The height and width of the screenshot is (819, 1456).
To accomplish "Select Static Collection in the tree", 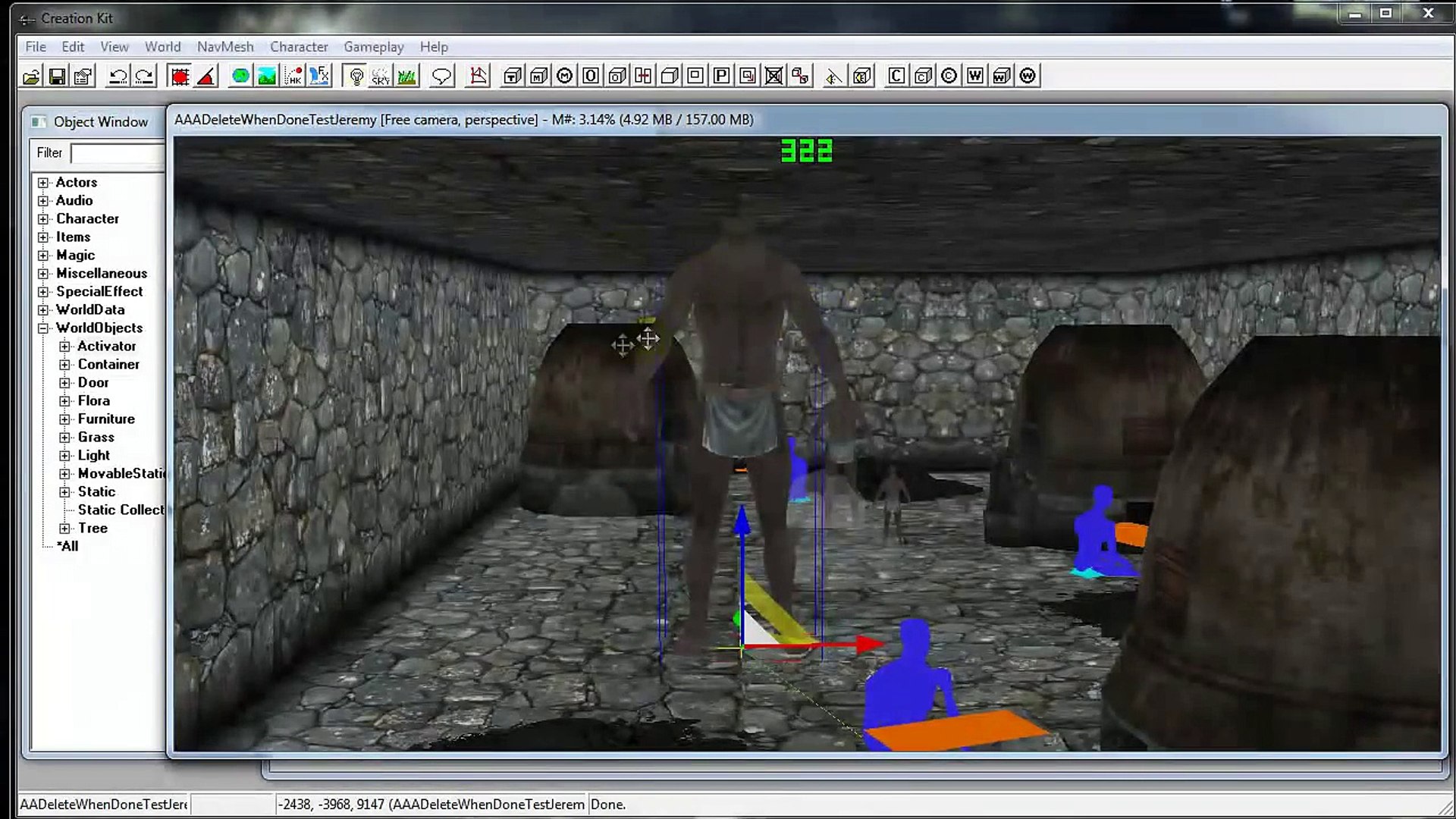I will 121,510.
